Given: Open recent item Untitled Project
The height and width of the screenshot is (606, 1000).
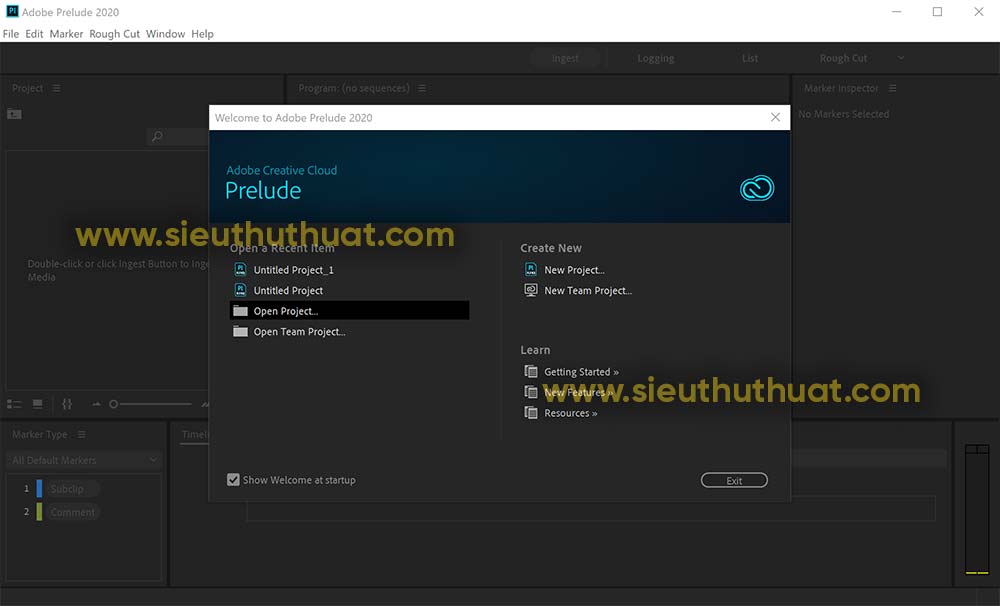Looking at the screenshot, I should coord(288,290).
